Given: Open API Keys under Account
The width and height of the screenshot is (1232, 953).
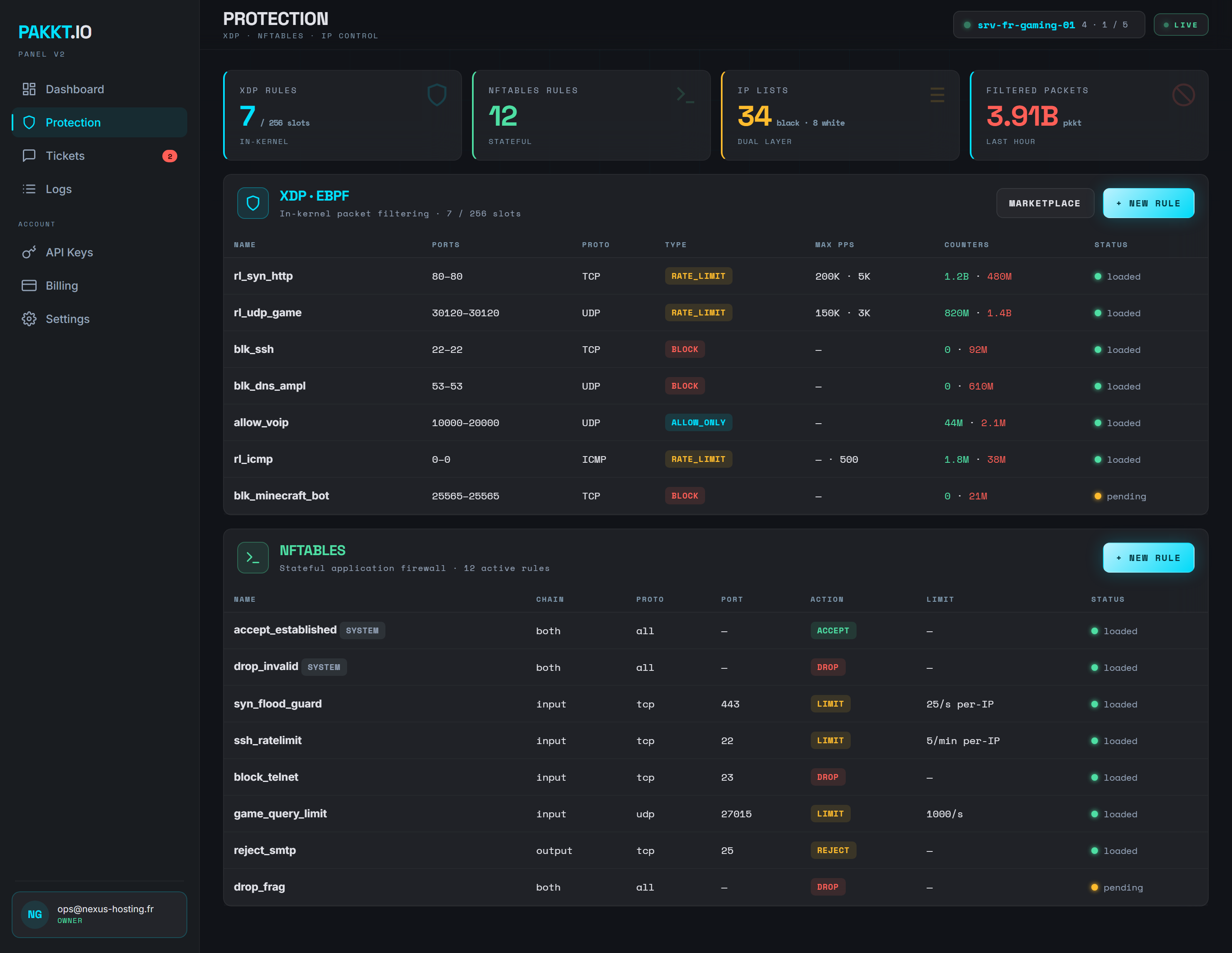Looking at the screenshot, I should tap(99, 252).
